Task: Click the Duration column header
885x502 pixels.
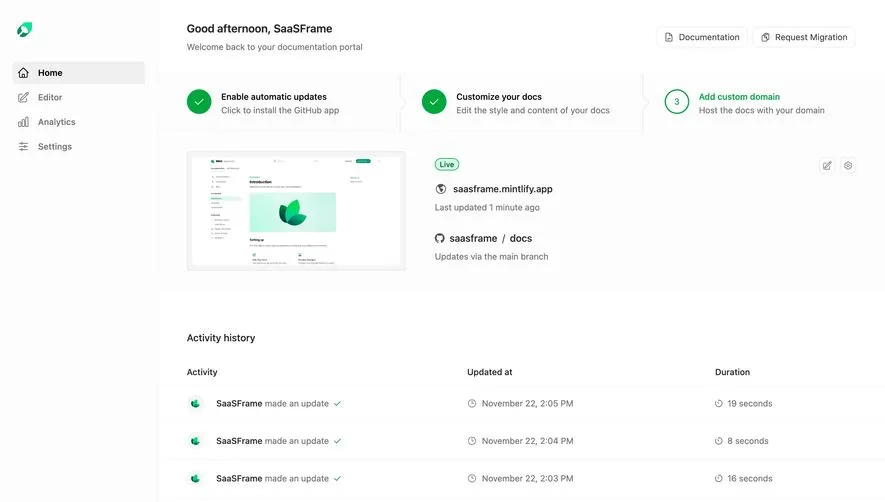Action: [x=732, y=372]
